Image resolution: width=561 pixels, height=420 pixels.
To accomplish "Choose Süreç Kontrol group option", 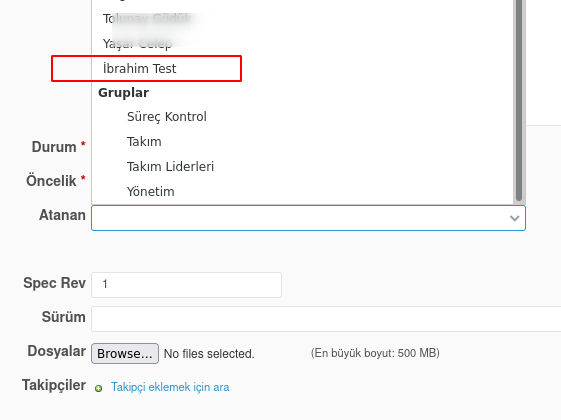I will pos(167,117).
